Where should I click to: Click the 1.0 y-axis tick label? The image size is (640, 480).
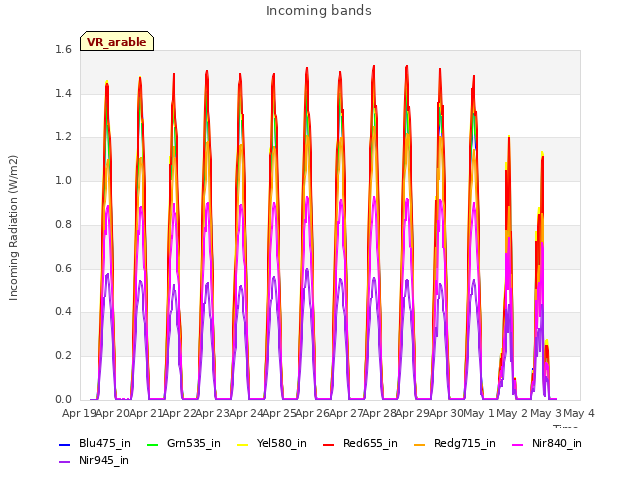coord(63,180)
